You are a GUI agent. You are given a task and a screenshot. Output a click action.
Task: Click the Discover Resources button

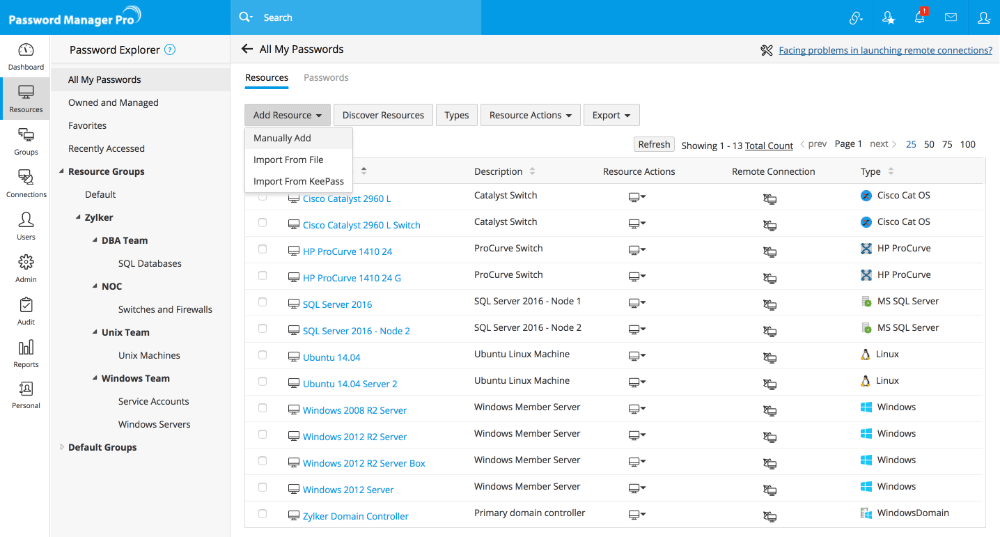383,115
